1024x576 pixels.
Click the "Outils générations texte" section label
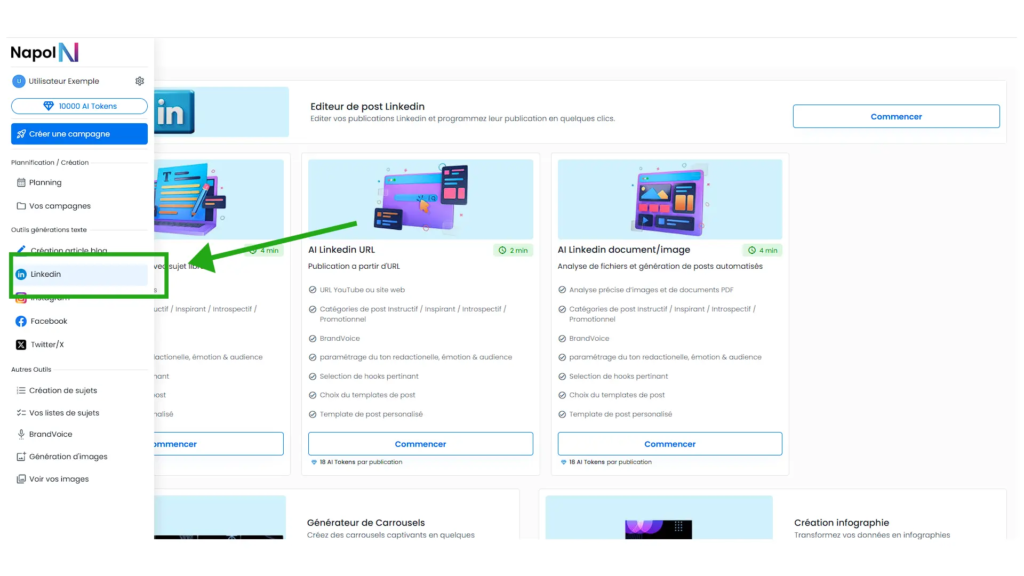[49, 230]
